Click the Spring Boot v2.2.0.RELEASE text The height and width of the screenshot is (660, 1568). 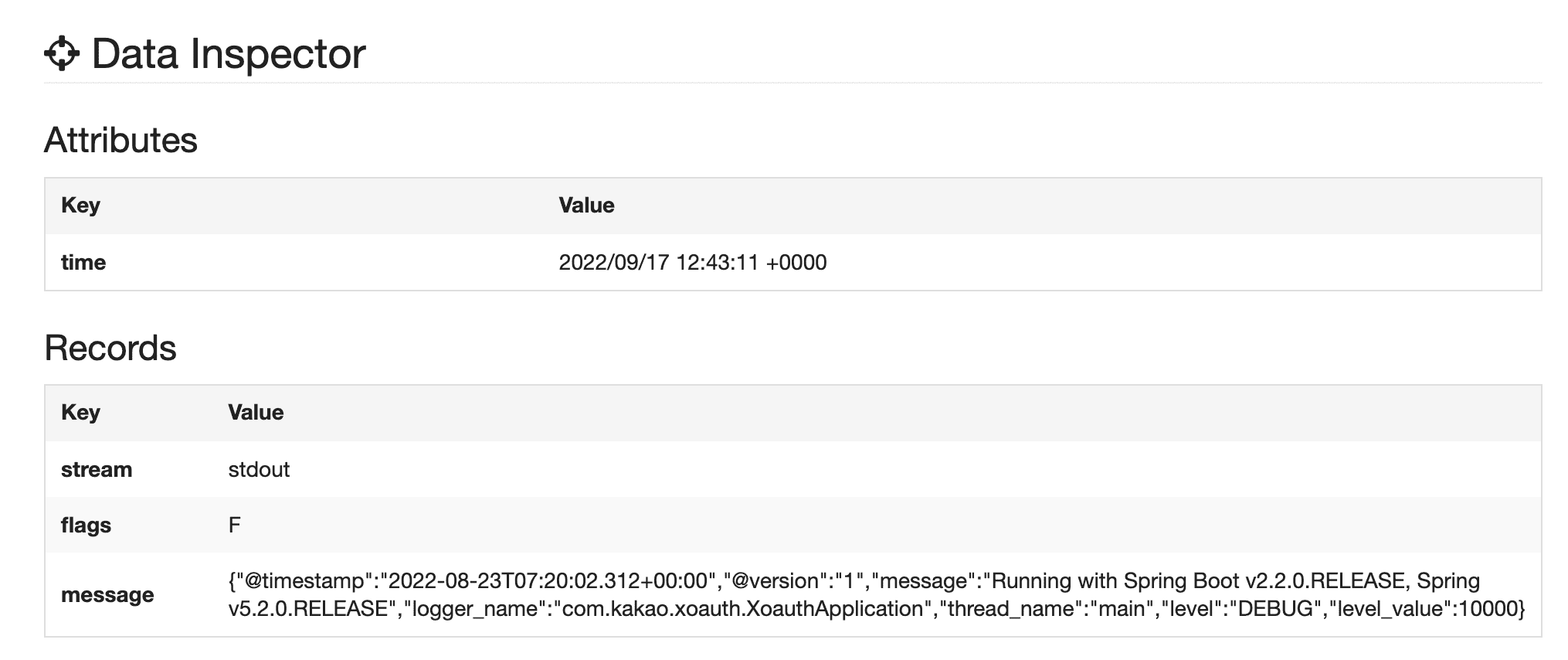(1265, 581)
